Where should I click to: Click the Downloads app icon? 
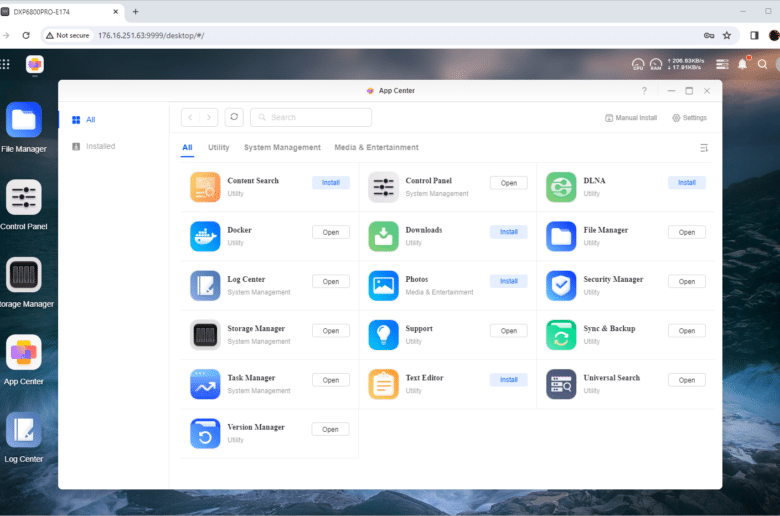point(384,236)
